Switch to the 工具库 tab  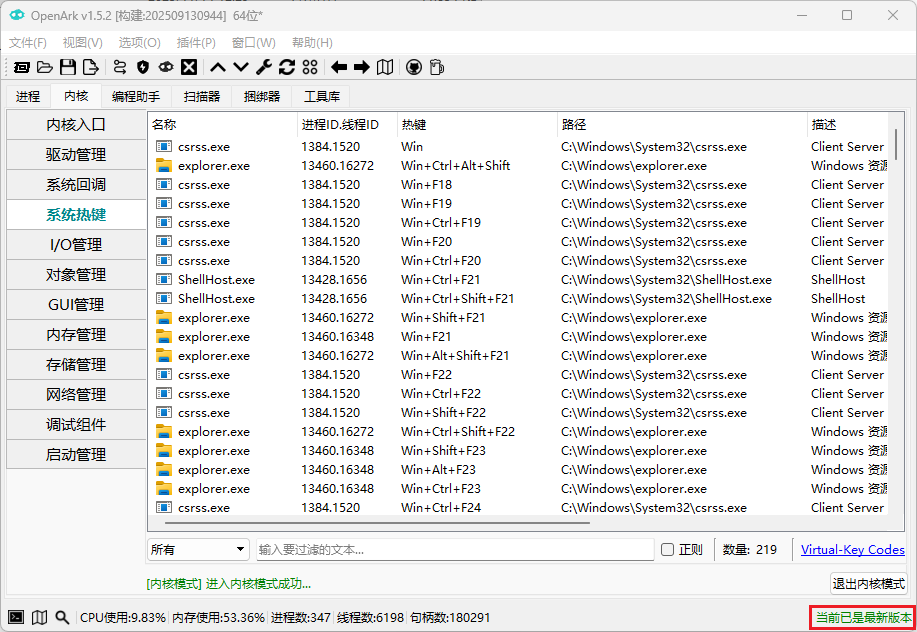(x=322, y=96)
